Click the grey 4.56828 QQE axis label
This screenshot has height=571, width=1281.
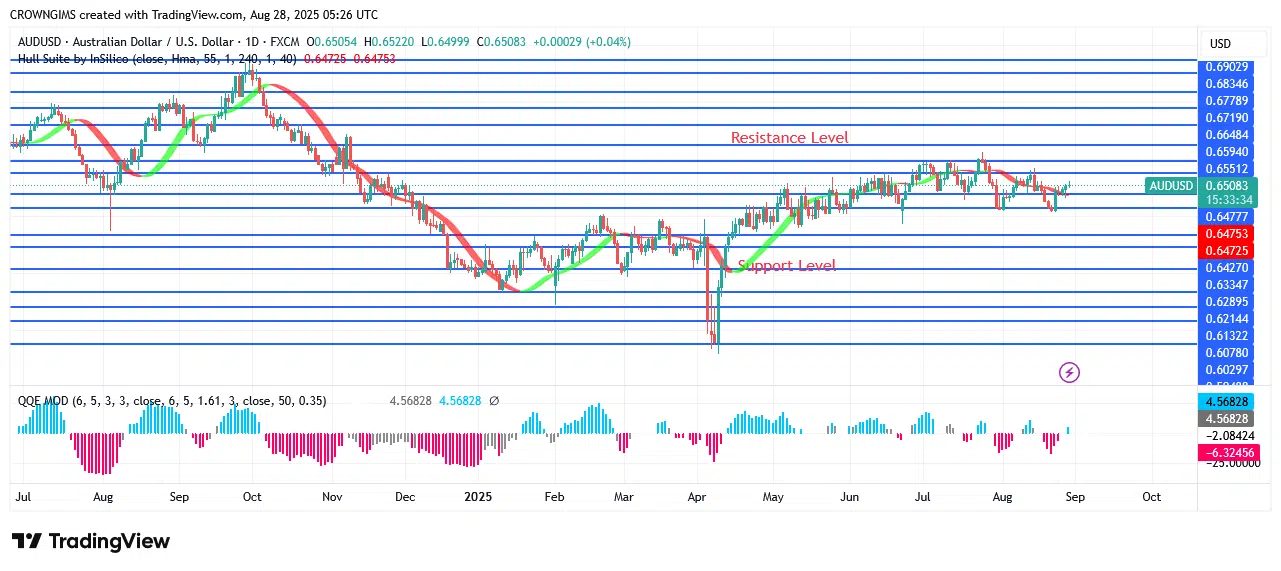pyautogui.click(x=1227, y=418)
